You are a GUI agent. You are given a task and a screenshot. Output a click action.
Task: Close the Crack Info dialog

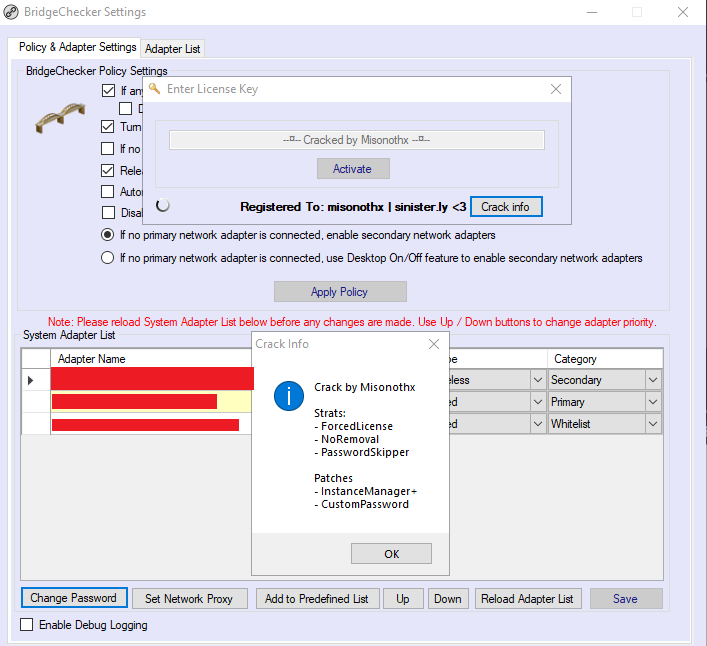click(434, 344)
